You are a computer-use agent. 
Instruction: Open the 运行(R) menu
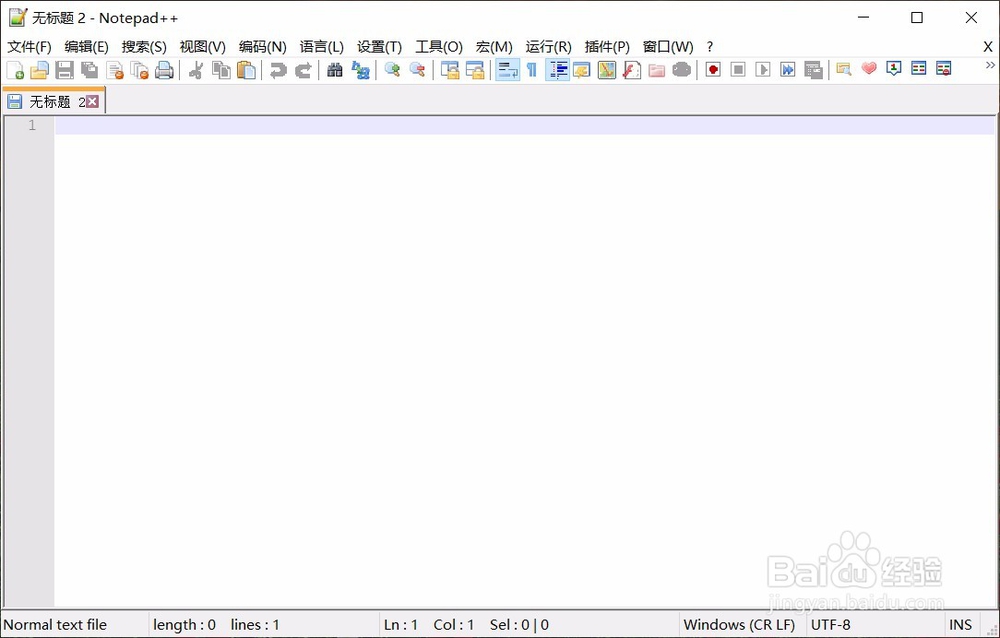[x=548, y=47]
